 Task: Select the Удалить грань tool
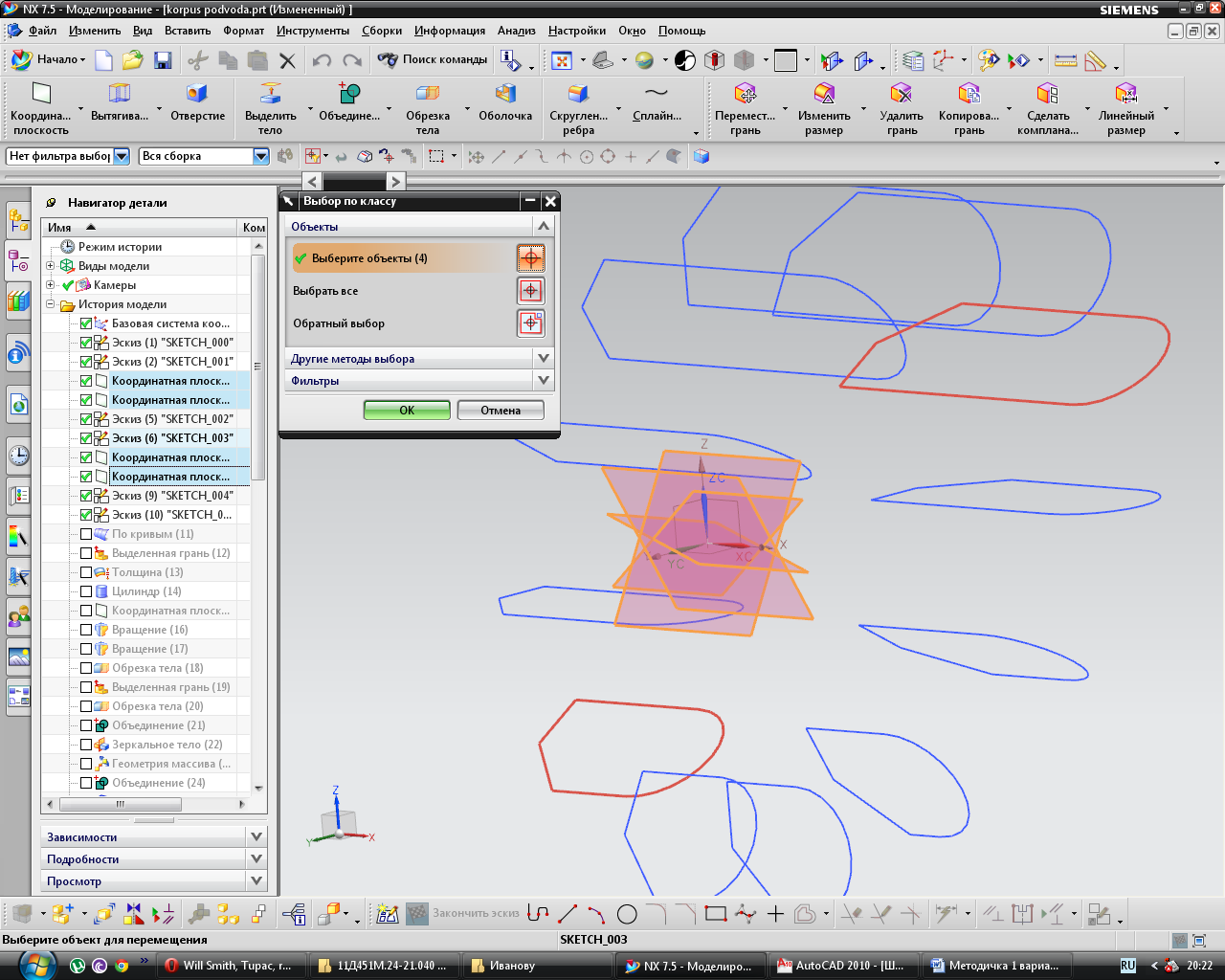pos(902,108)
